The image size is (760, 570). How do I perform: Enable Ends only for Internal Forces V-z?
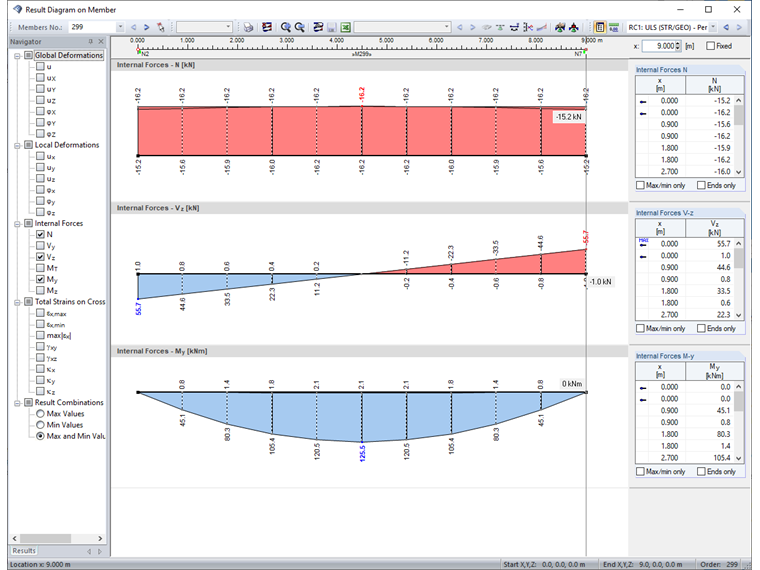701,328
